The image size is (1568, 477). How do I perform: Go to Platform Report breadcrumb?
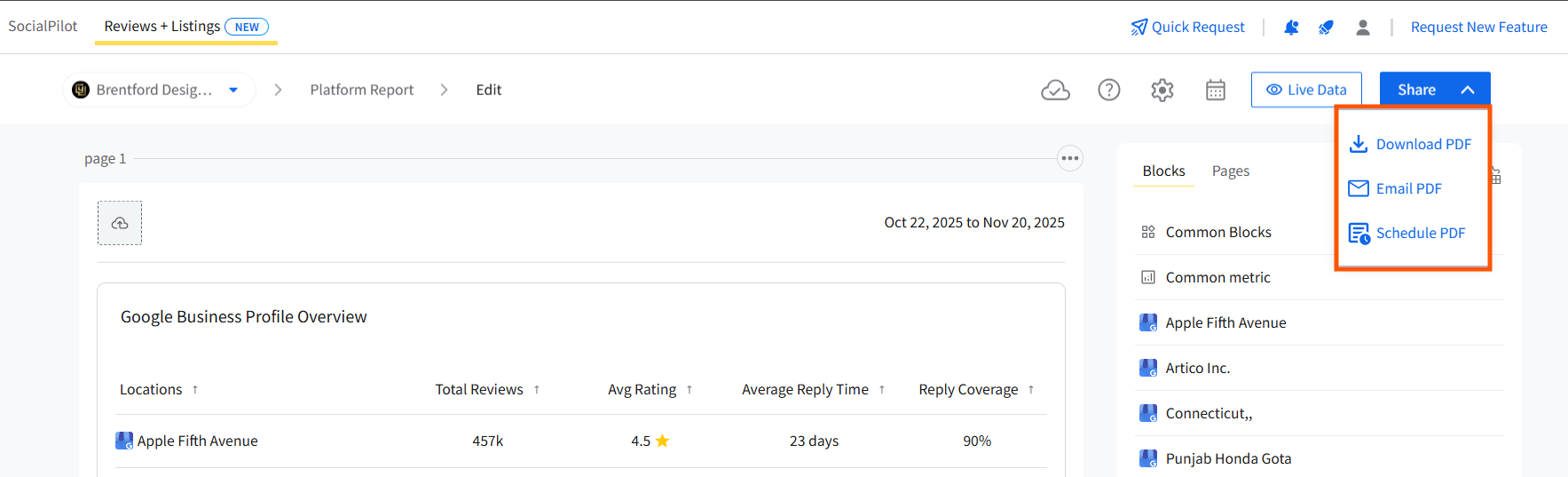(362, 90)
